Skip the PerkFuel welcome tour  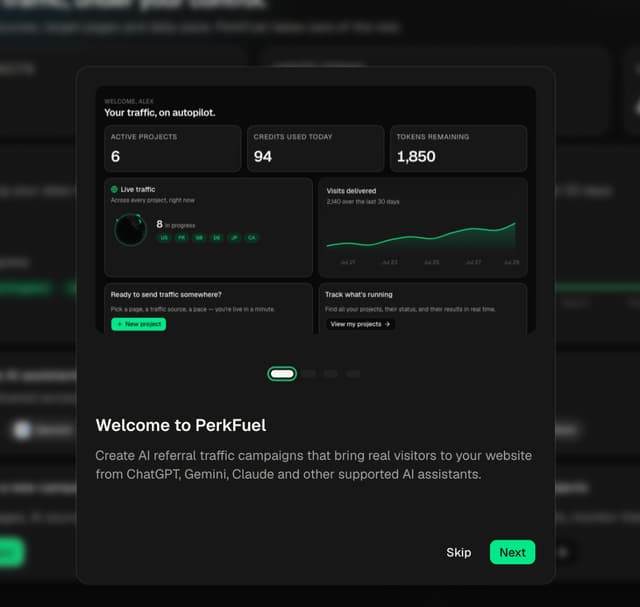coord(458,552)
